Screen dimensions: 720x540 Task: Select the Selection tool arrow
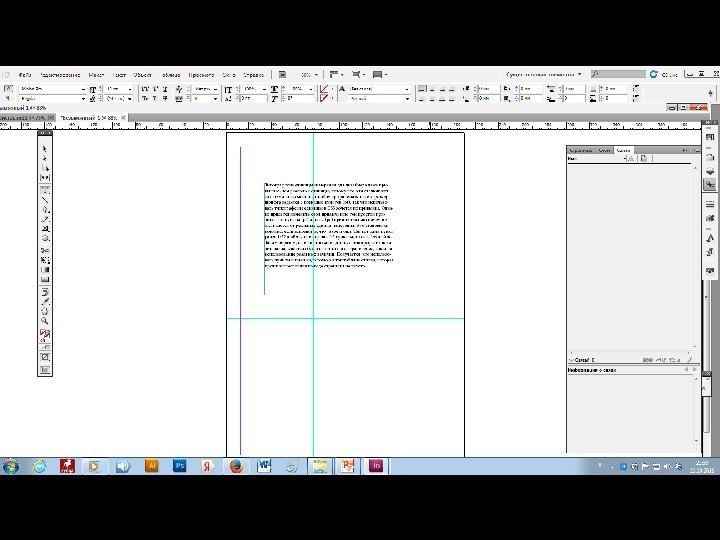pyautogui.click(x=45, y=149)
